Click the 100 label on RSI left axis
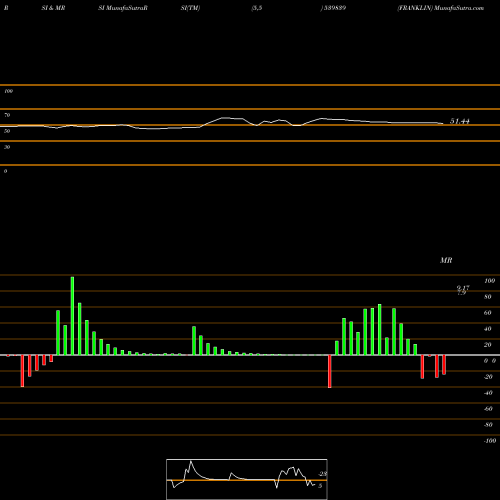The height and width of the screenshot is (500, 500). pyautogui.click(x=8, y=91)
